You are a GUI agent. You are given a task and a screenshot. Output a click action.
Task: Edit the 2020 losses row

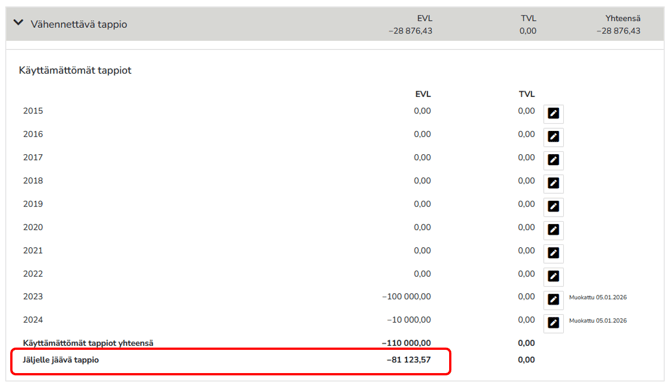tap(553, 230)
